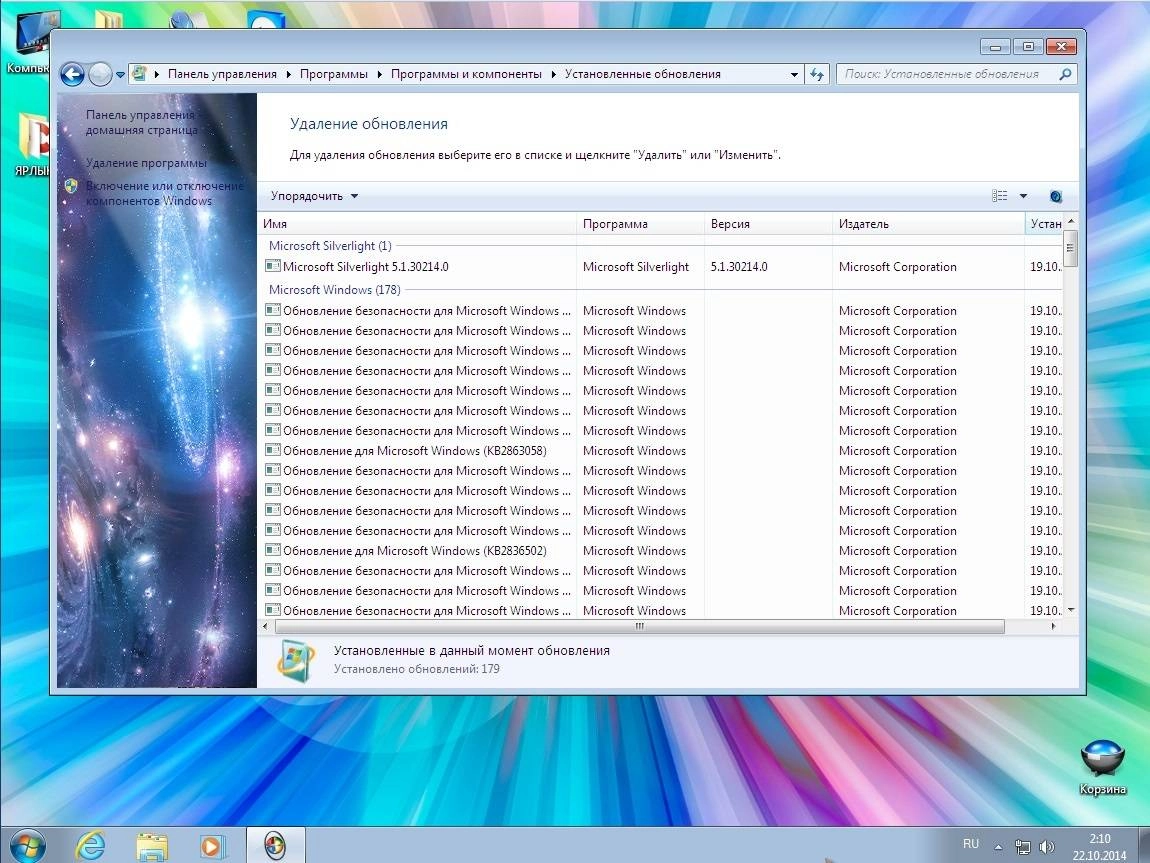The height and width of the screenshot is (863, 1150).
Task: Select 'Панель управления' breadcrumb segment
Action: pos(222,74)
